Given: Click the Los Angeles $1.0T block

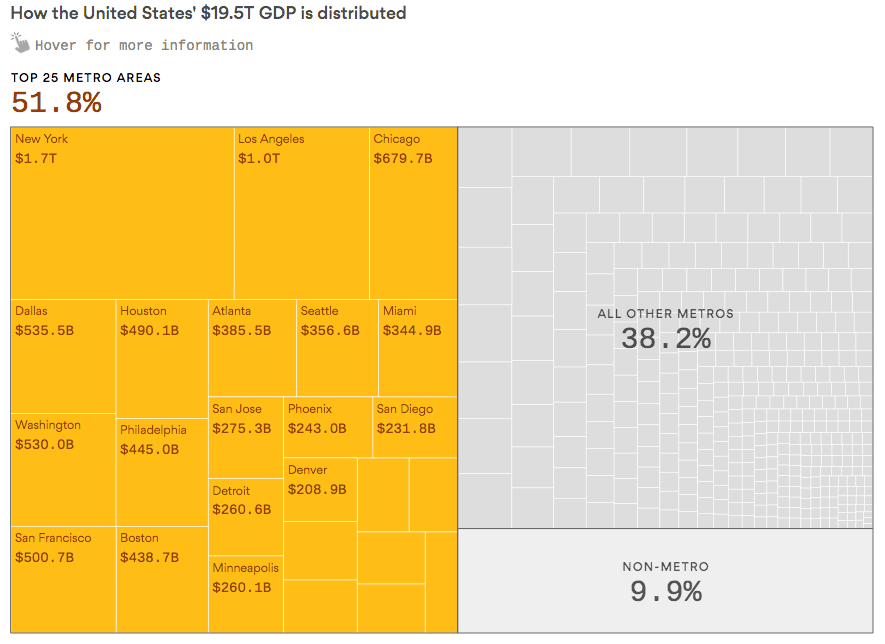Looking at the screenshot, I should pyautogui.click(x=302, y=212).
